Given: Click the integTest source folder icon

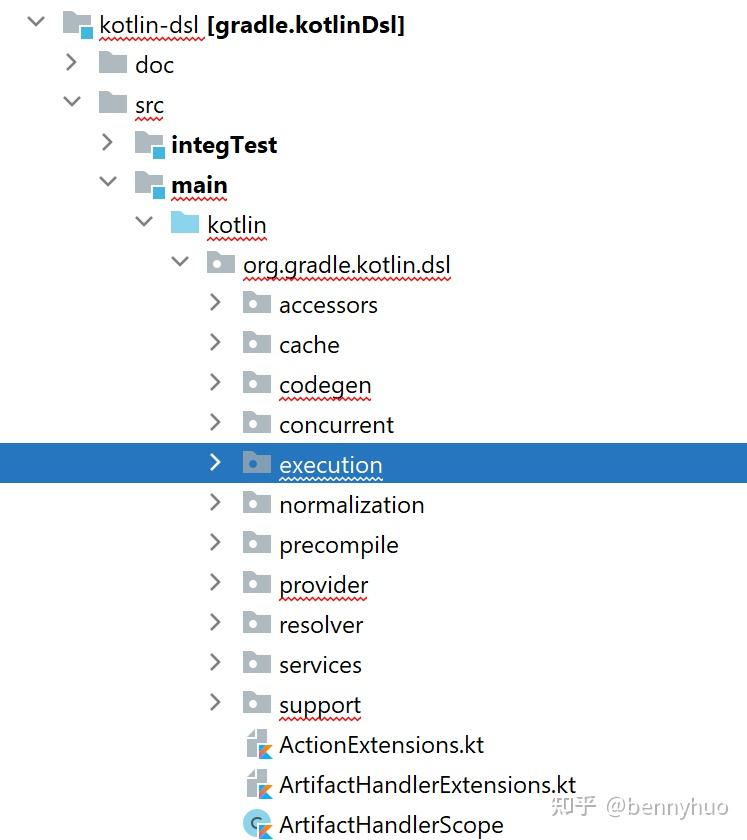Looking at the screenshot, I should click(150, 143).
